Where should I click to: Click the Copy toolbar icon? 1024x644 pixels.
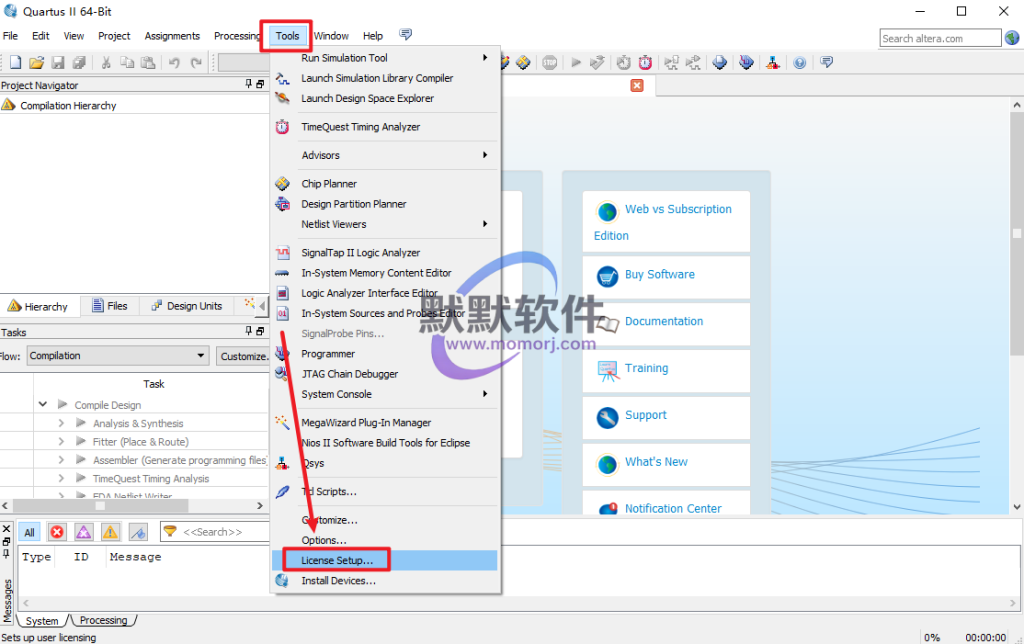pyautogui.click(x=127, y=63)
